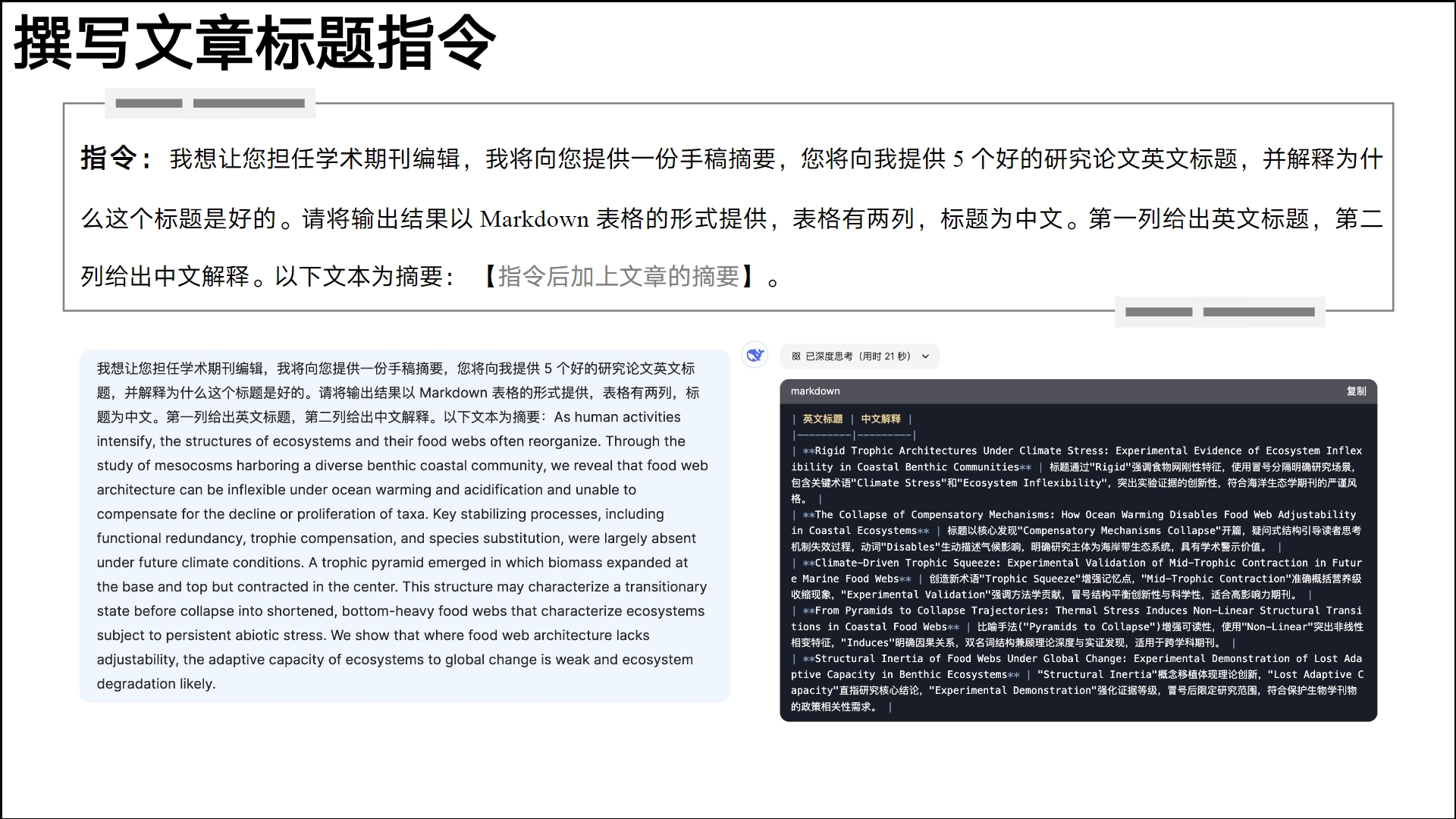
Task: Click the title Structural Inertia of Food Webs
Action: (x=1077, y=667)
